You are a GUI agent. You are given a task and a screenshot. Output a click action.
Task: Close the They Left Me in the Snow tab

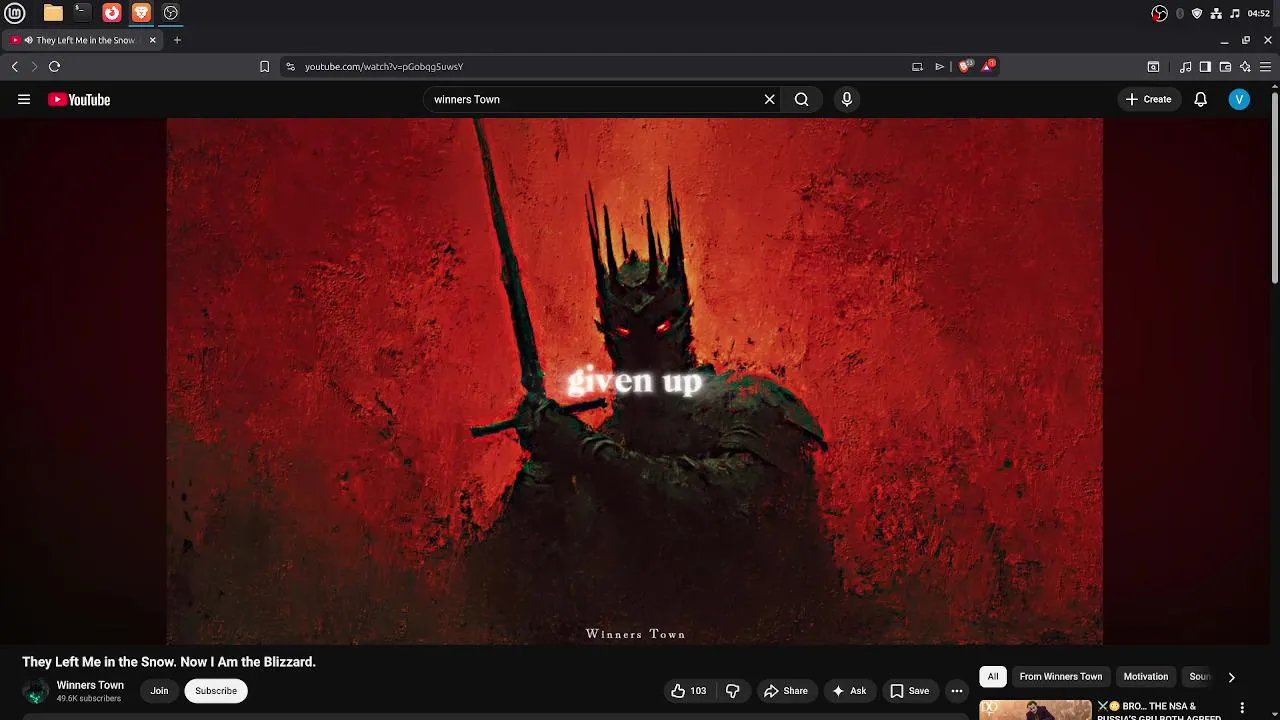pyautogui.click(x=153, y=40)
